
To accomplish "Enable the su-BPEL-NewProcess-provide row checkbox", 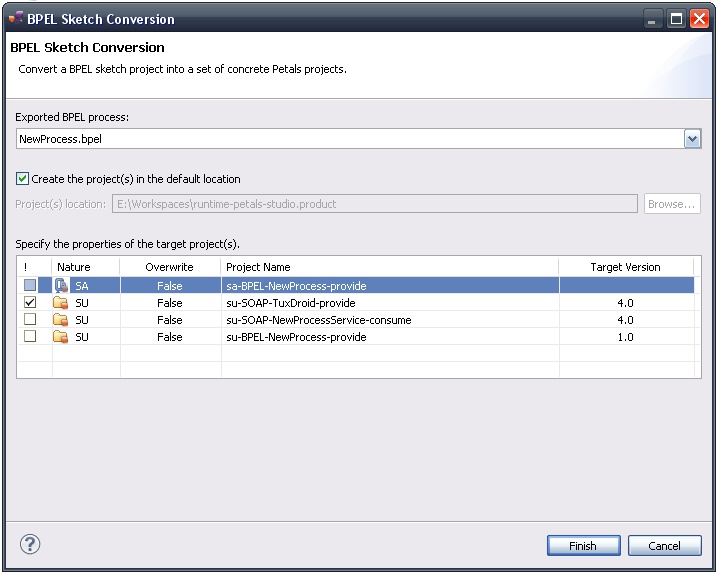I will (x=30, y=337).
